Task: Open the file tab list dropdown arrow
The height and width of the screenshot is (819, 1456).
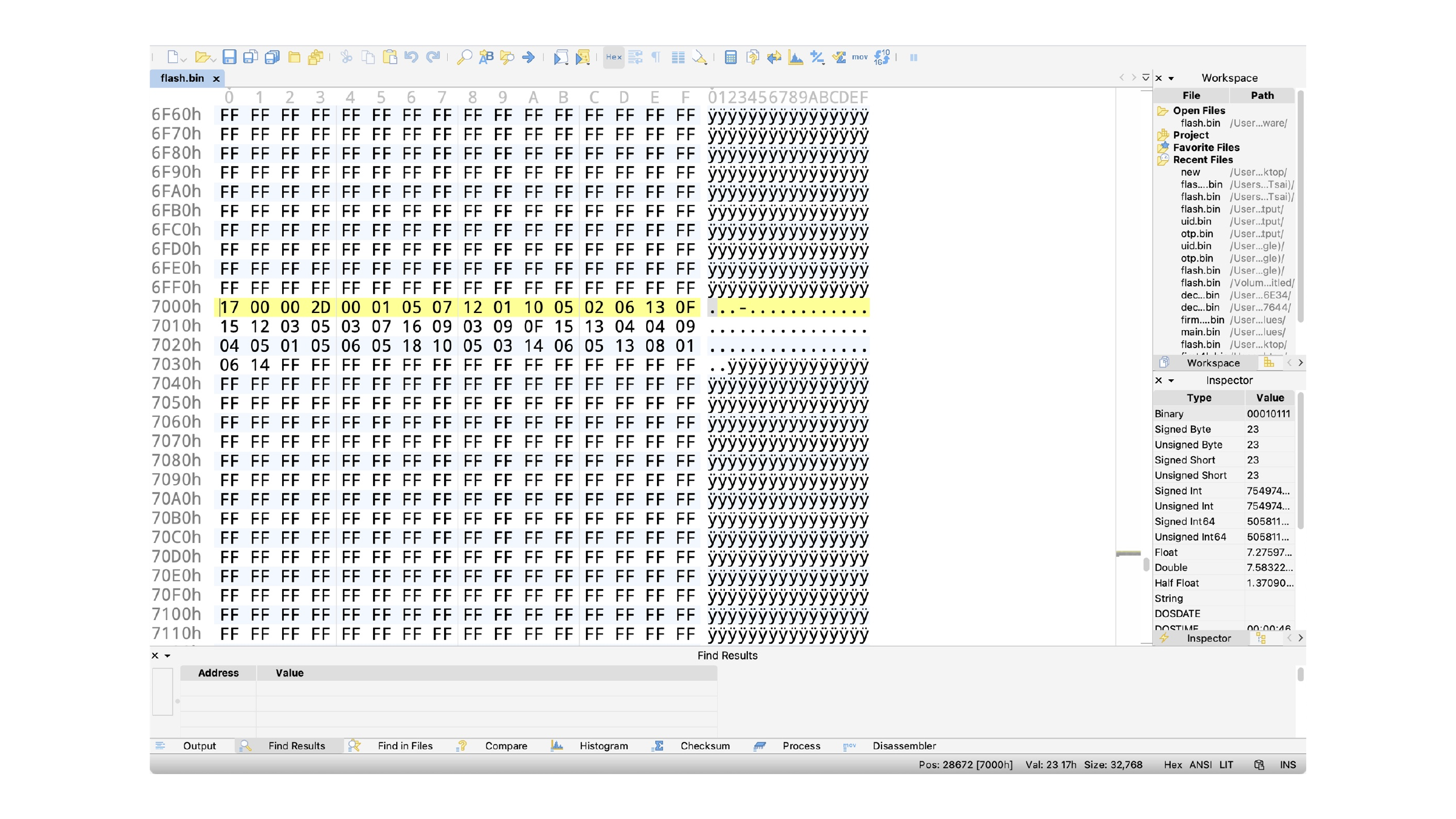Action: 1145,78
